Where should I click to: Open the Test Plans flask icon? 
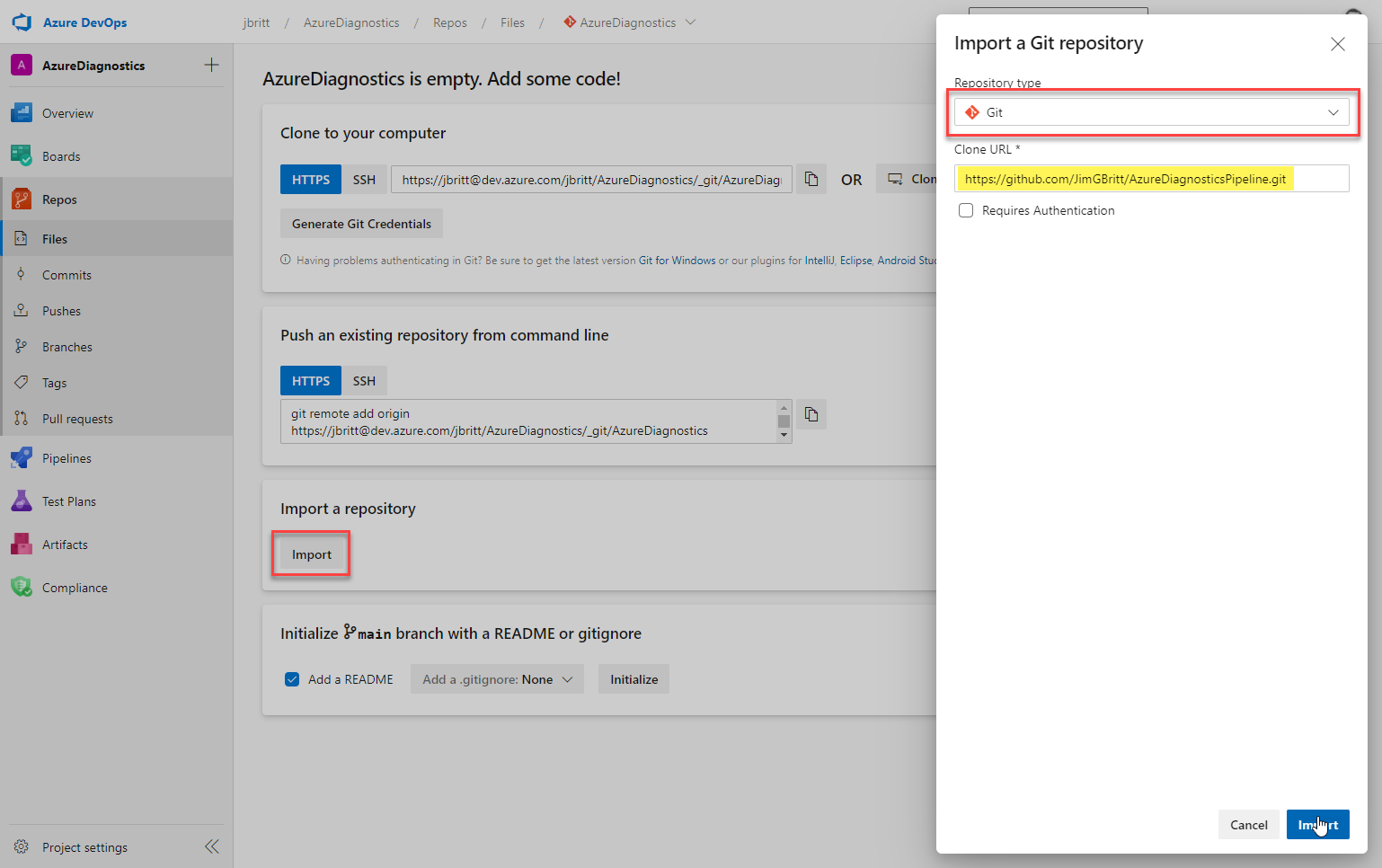tap(22, 500)
